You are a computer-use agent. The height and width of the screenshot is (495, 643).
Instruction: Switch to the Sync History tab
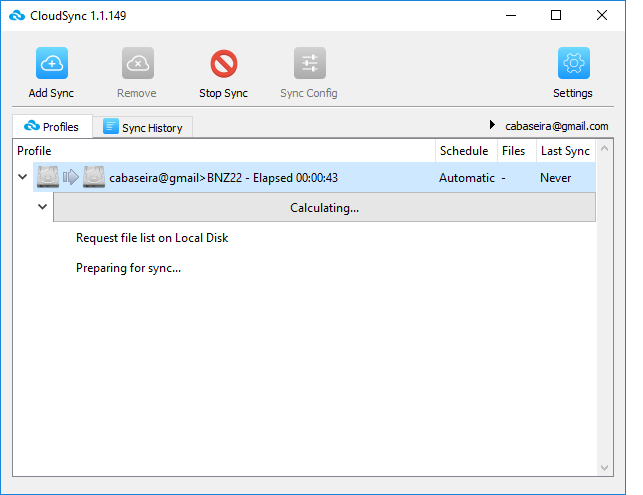[143, 128]
